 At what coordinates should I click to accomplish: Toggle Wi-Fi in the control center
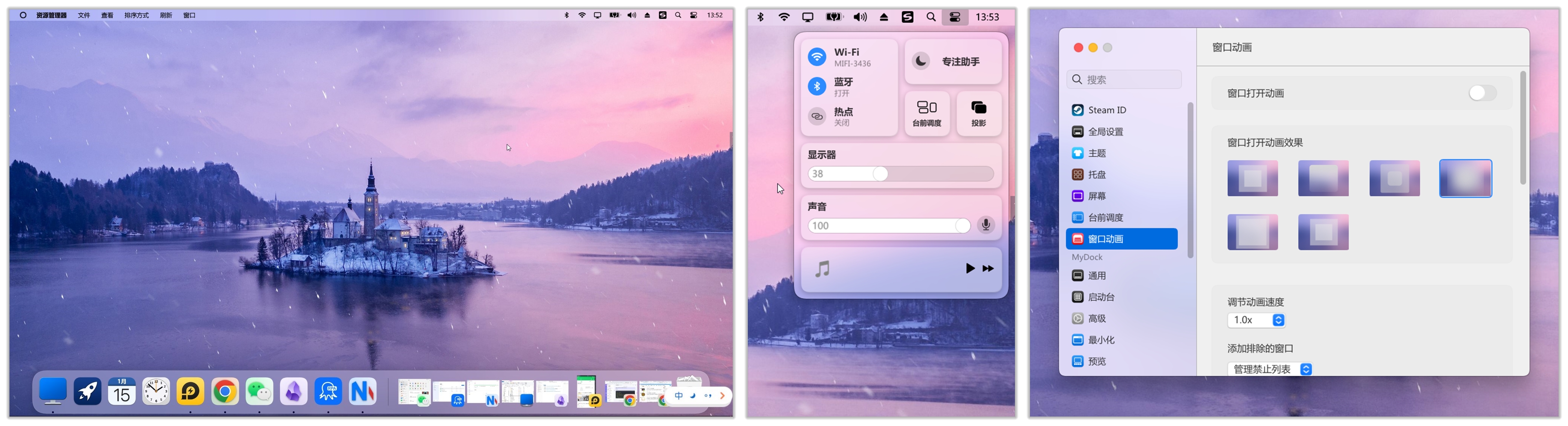pyautogui.click(x=817, y=57)
